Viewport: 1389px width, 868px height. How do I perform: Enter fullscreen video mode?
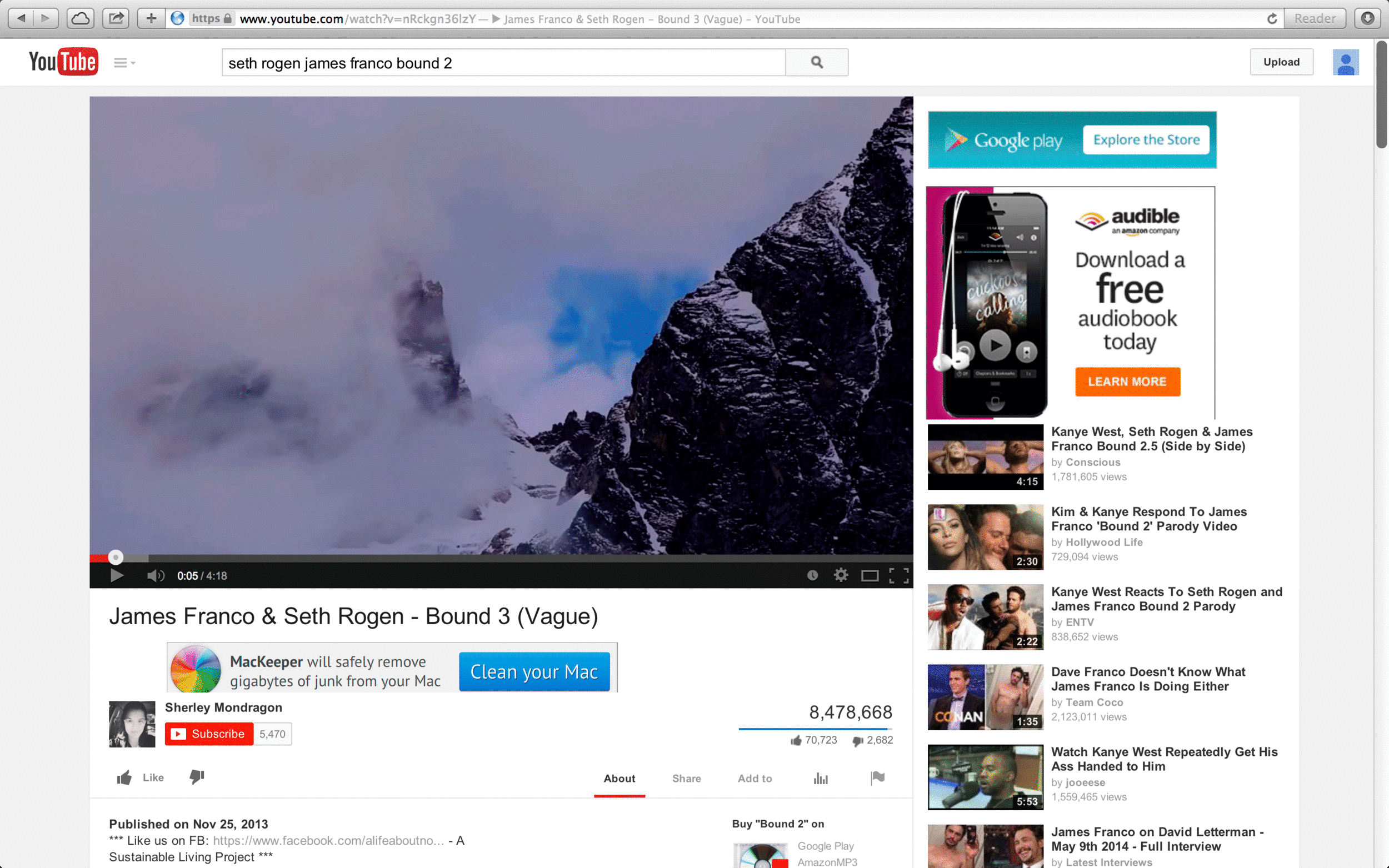[x=898, y=575]
